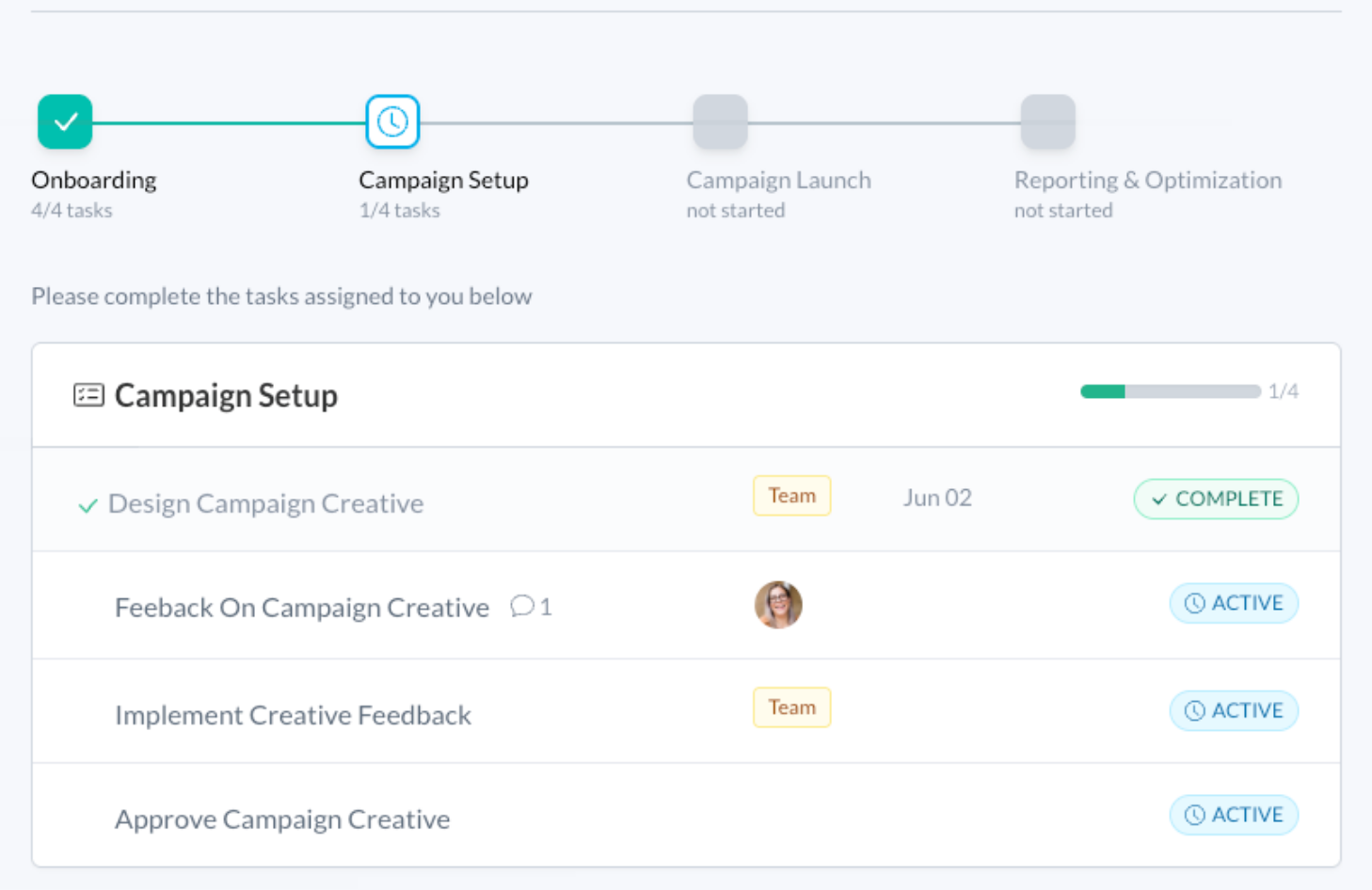Click the Onboarding completed checkmark step icon
The width and height of the screenshot is (1372, 890).
[65, 121]
